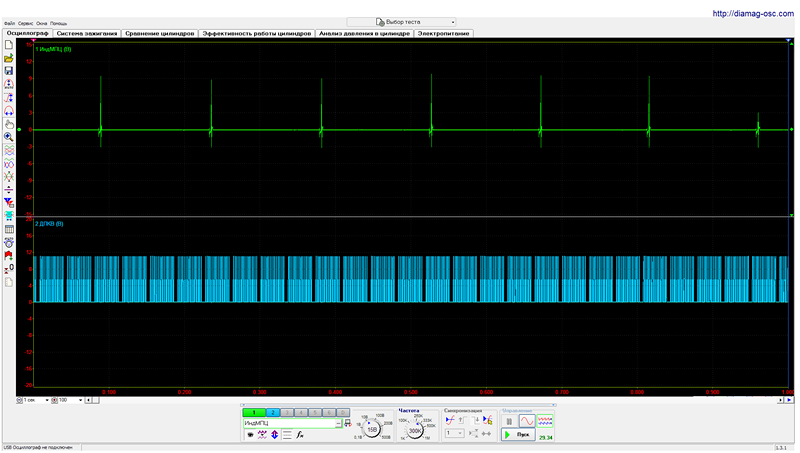Screen dimensions: 800x453
Task: Click the auto vertical scale icon
Action: [9, 84]
